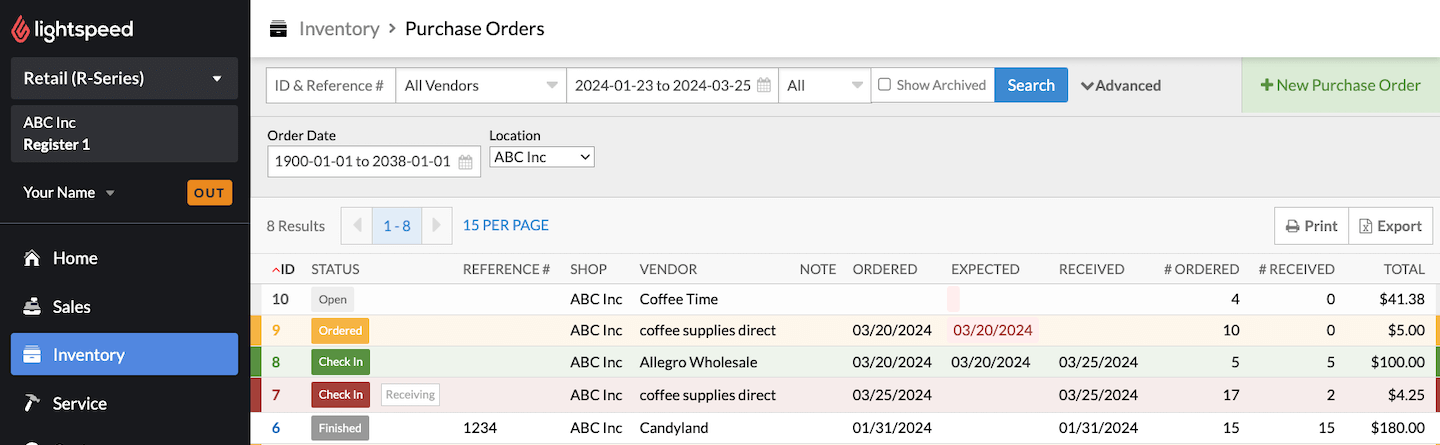Toggle the OUT clock status badge

point(209,193)
